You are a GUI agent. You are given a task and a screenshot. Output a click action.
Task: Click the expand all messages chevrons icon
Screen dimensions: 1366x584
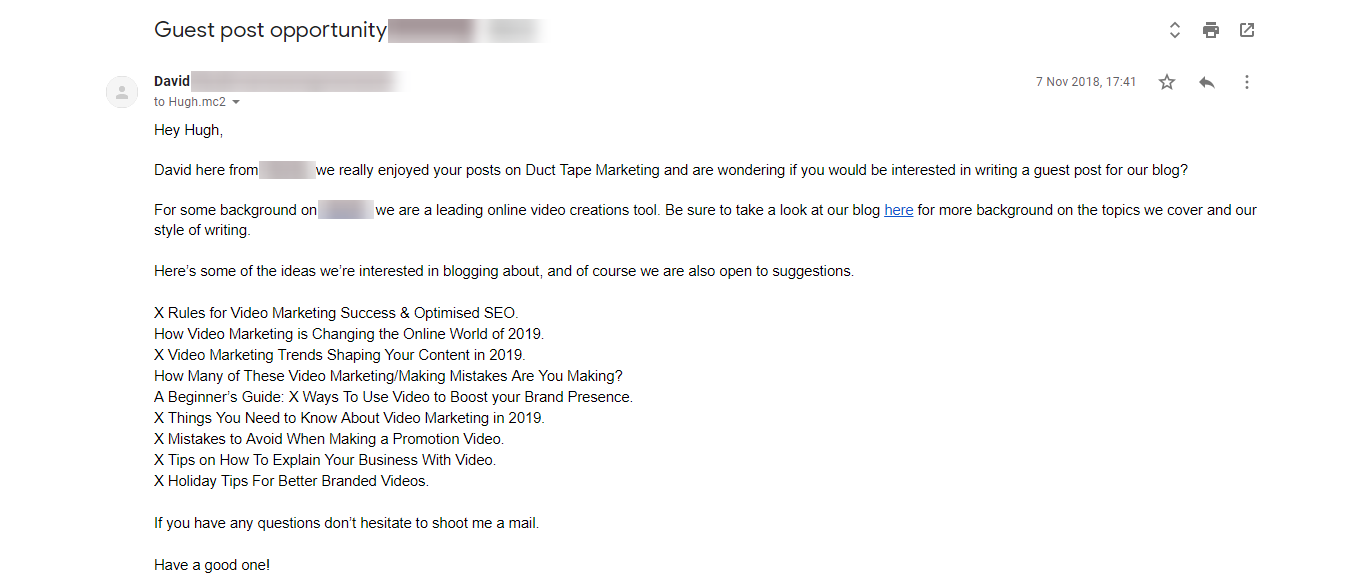click(x=1175, y=30)
